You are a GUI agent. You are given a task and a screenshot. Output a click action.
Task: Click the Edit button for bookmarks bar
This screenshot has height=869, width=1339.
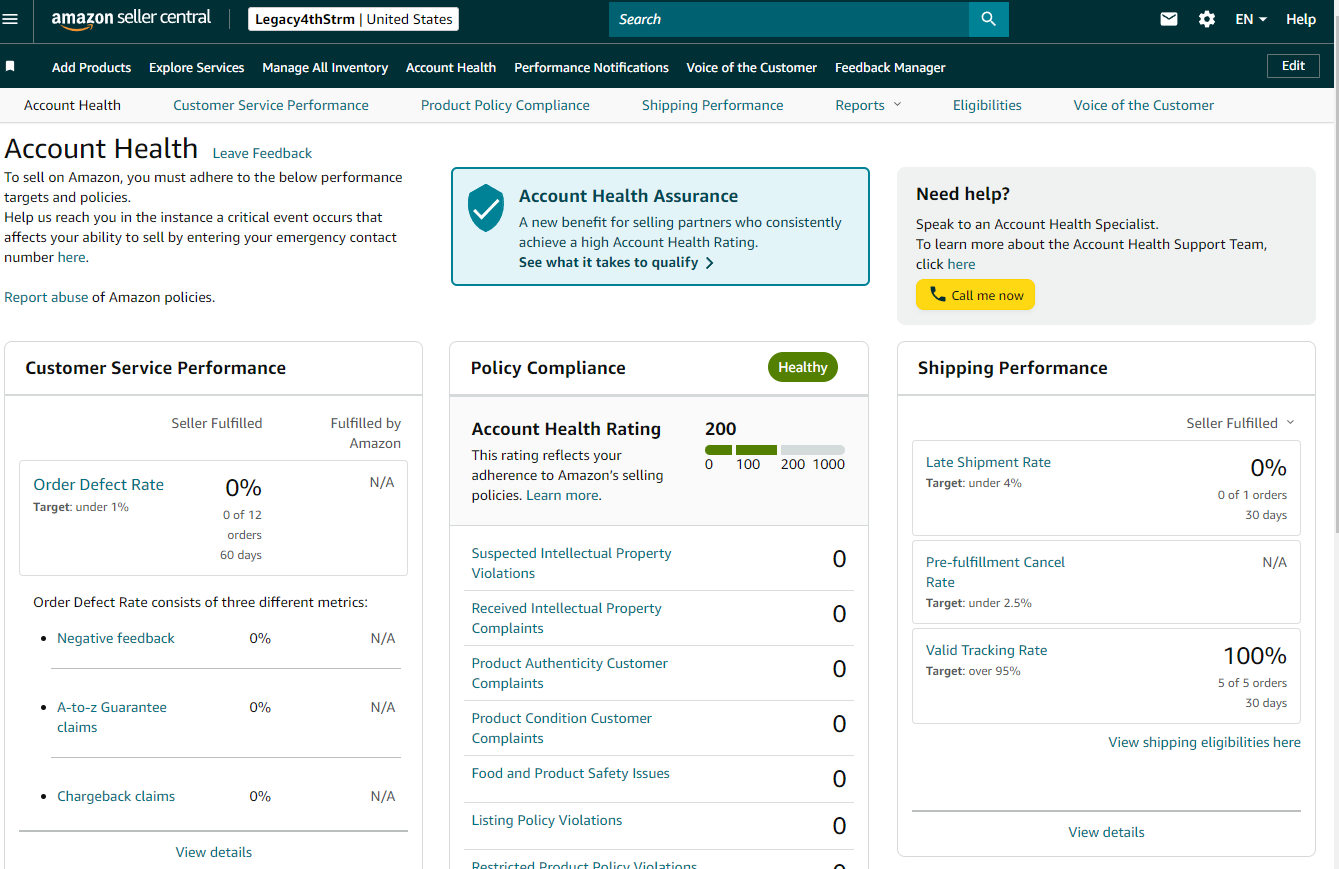tap(1293, 66)
